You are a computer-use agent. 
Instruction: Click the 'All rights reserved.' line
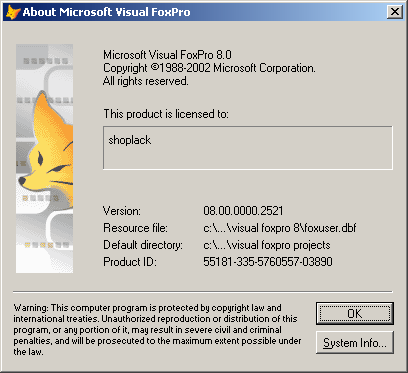point(146,81)
